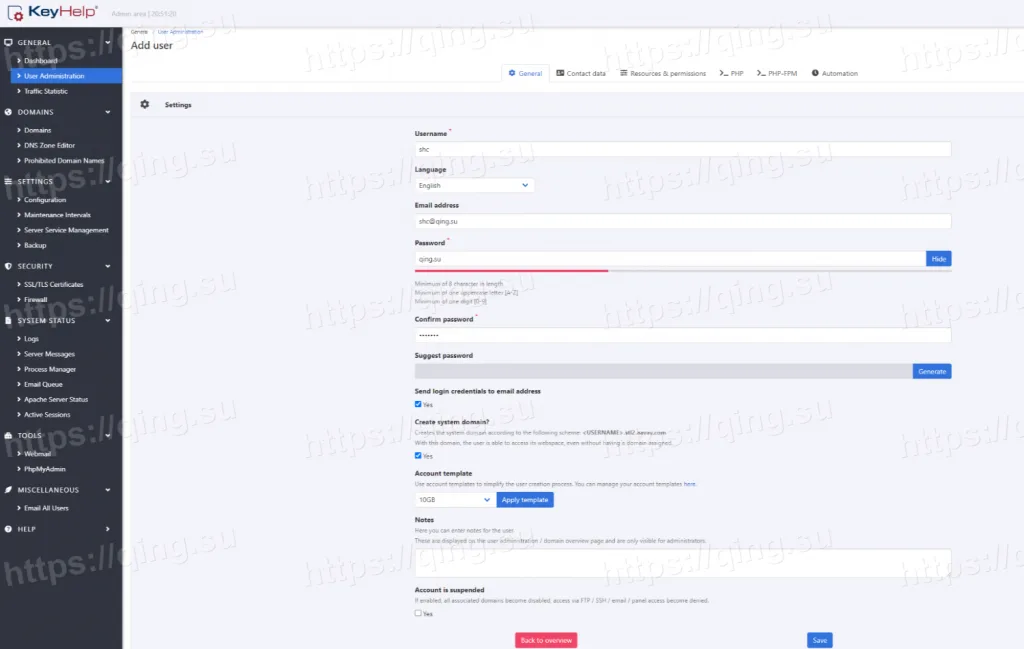Click the Suggest password field
This screenshot has height=649, width=1024.
(664, 372)
